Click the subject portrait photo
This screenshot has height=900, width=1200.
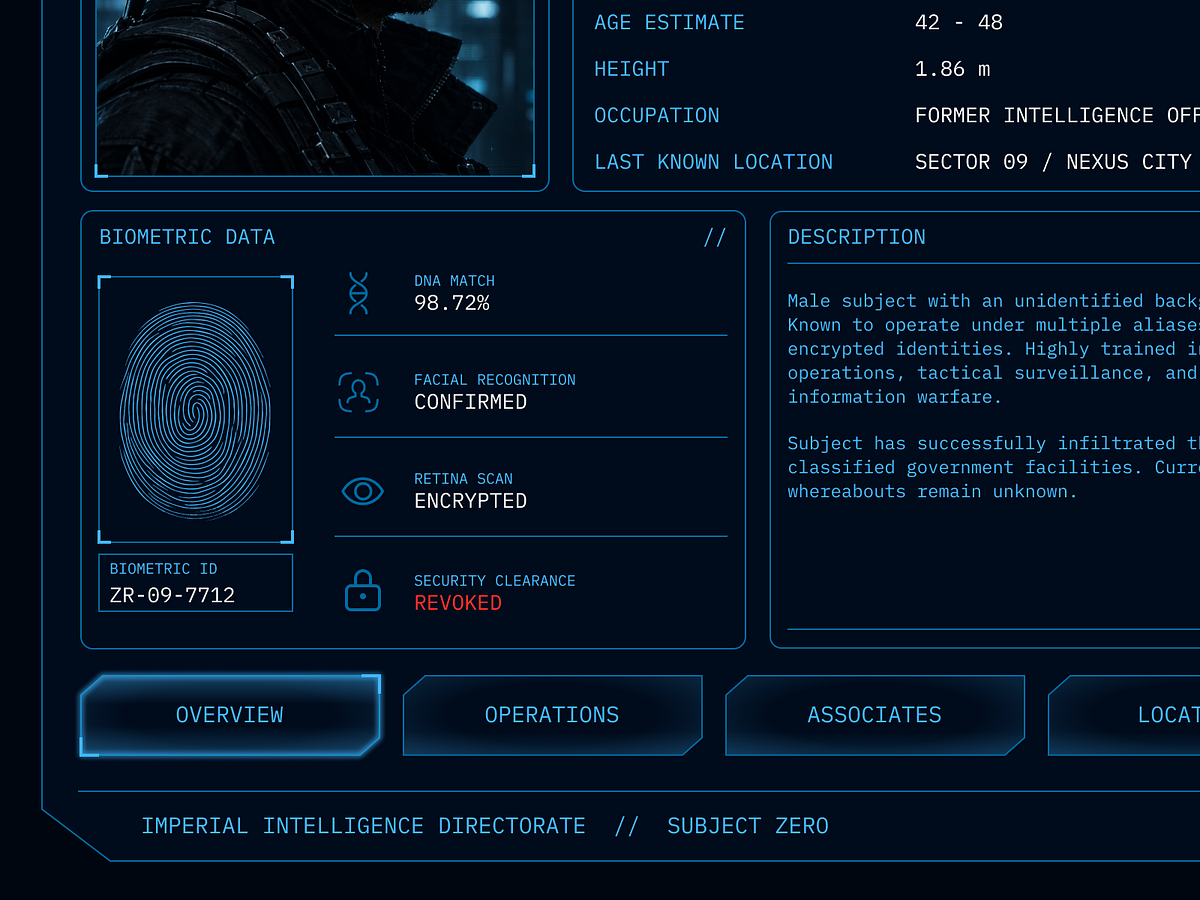click(315, 88)
